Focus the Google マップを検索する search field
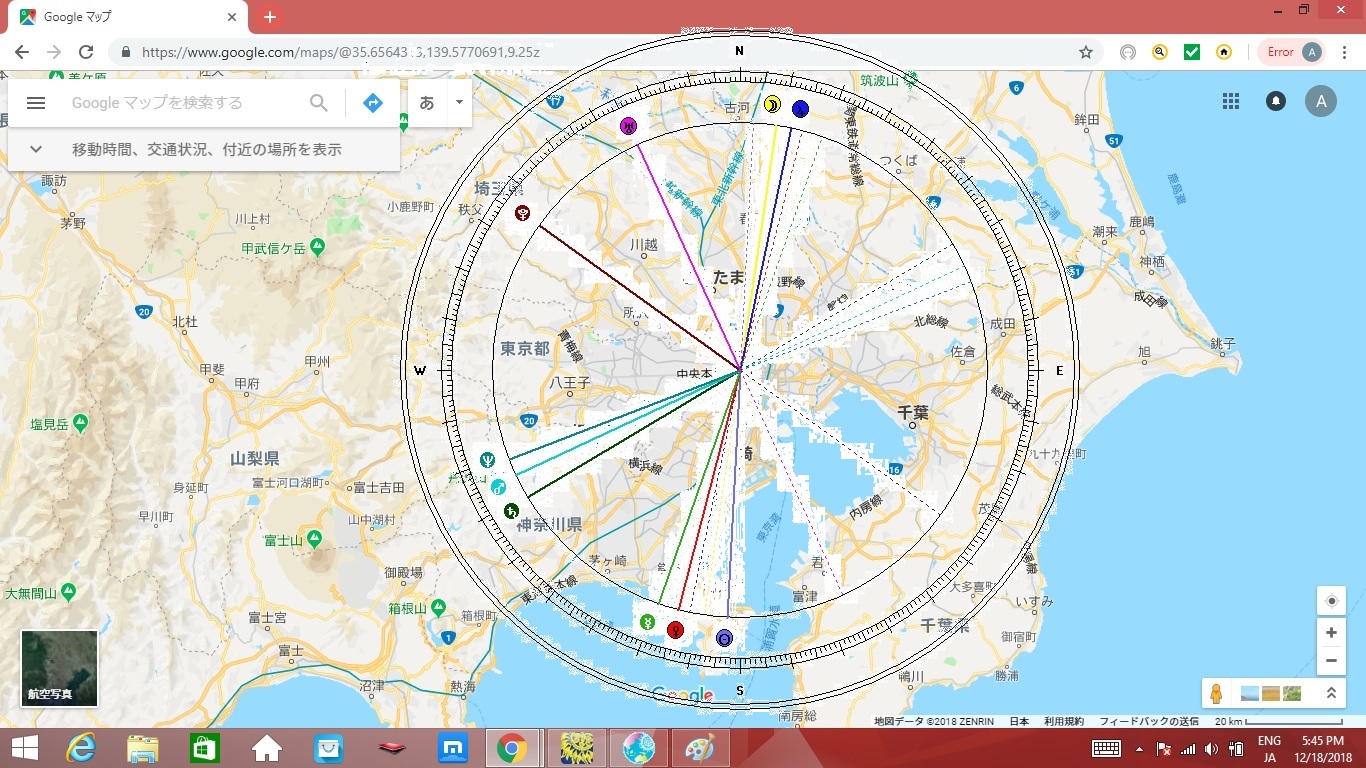 tap(185, 103)
